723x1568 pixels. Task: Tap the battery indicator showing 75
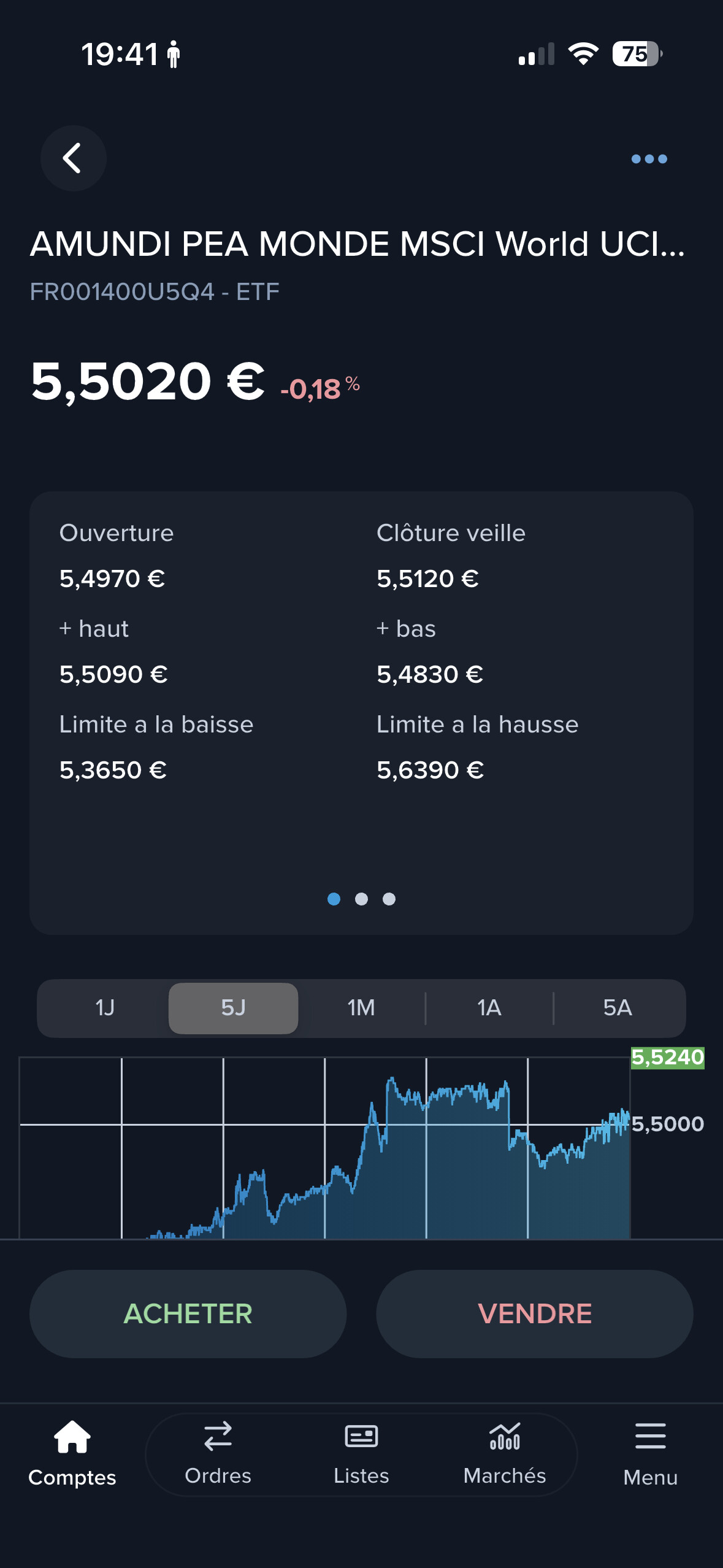coord(637,54)
